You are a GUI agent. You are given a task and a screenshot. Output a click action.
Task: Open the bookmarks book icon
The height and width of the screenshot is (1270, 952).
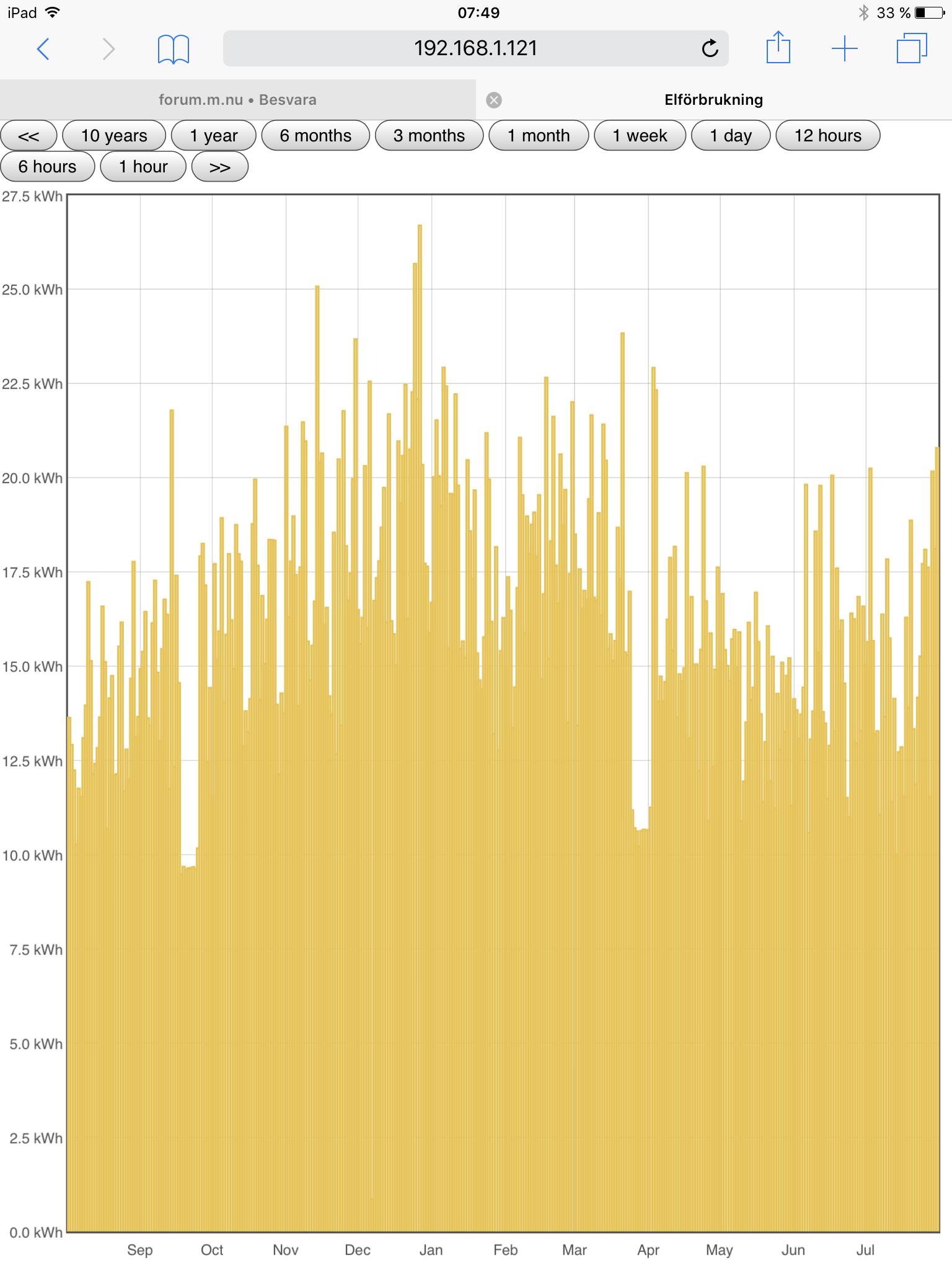(x=173, y=49)
